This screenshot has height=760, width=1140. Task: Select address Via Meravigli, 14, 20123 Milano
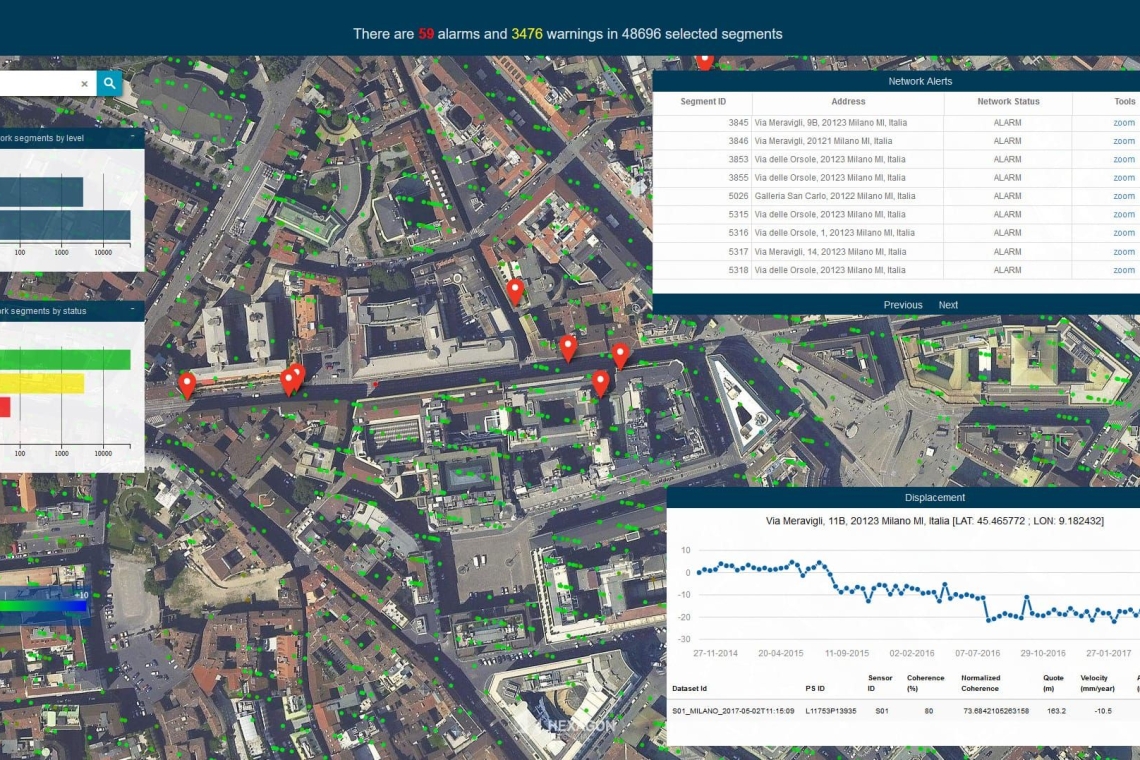pyautogui.click(x=830, y=252)
